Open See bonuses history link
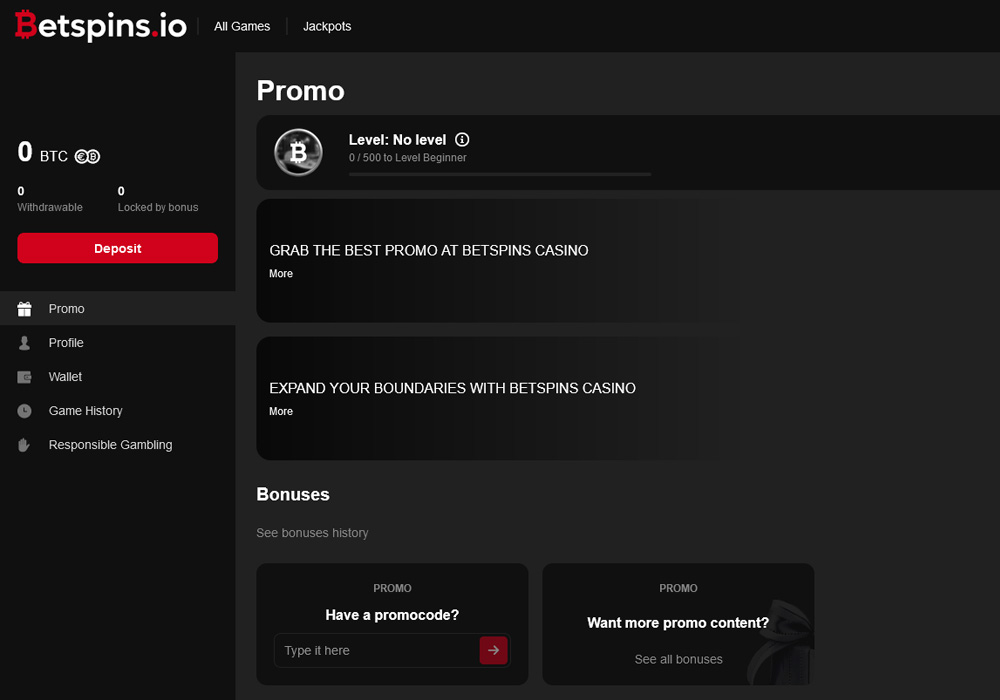Image resolution: width=1000 pixels, height=700 pixels. click(x=312, y=533)
